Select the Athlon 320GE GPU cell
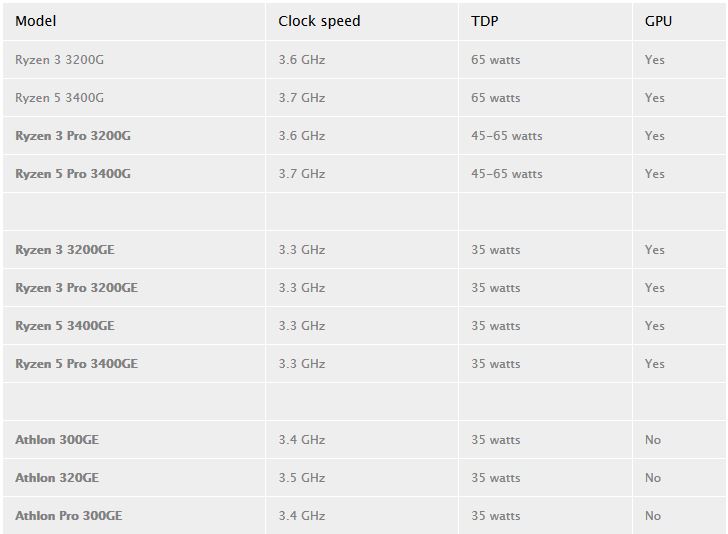The height and width of the screenshot is (534, 728). 653,478
